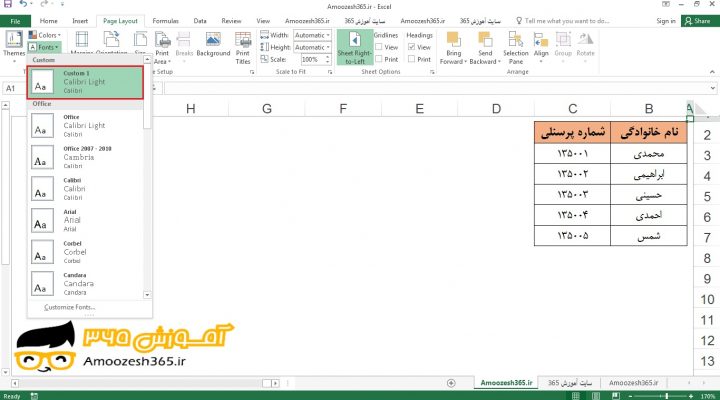Viewport: 720px width, 400px height.
Task: Click Share button
Action: tap(697, 21)
